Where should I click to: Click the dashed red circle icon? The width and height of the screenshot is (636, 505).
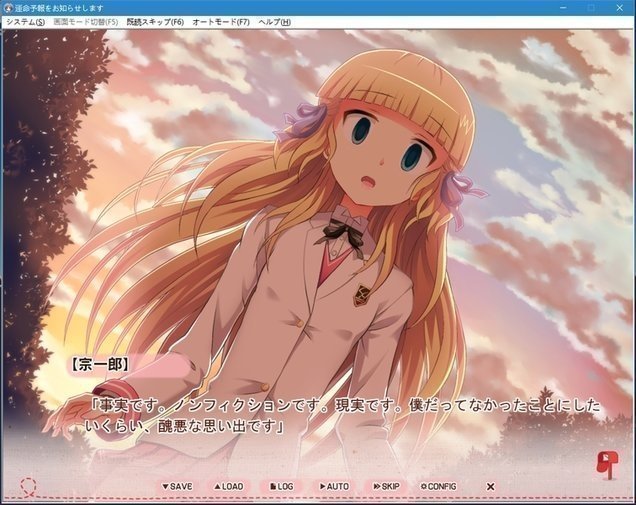[28, 487]
